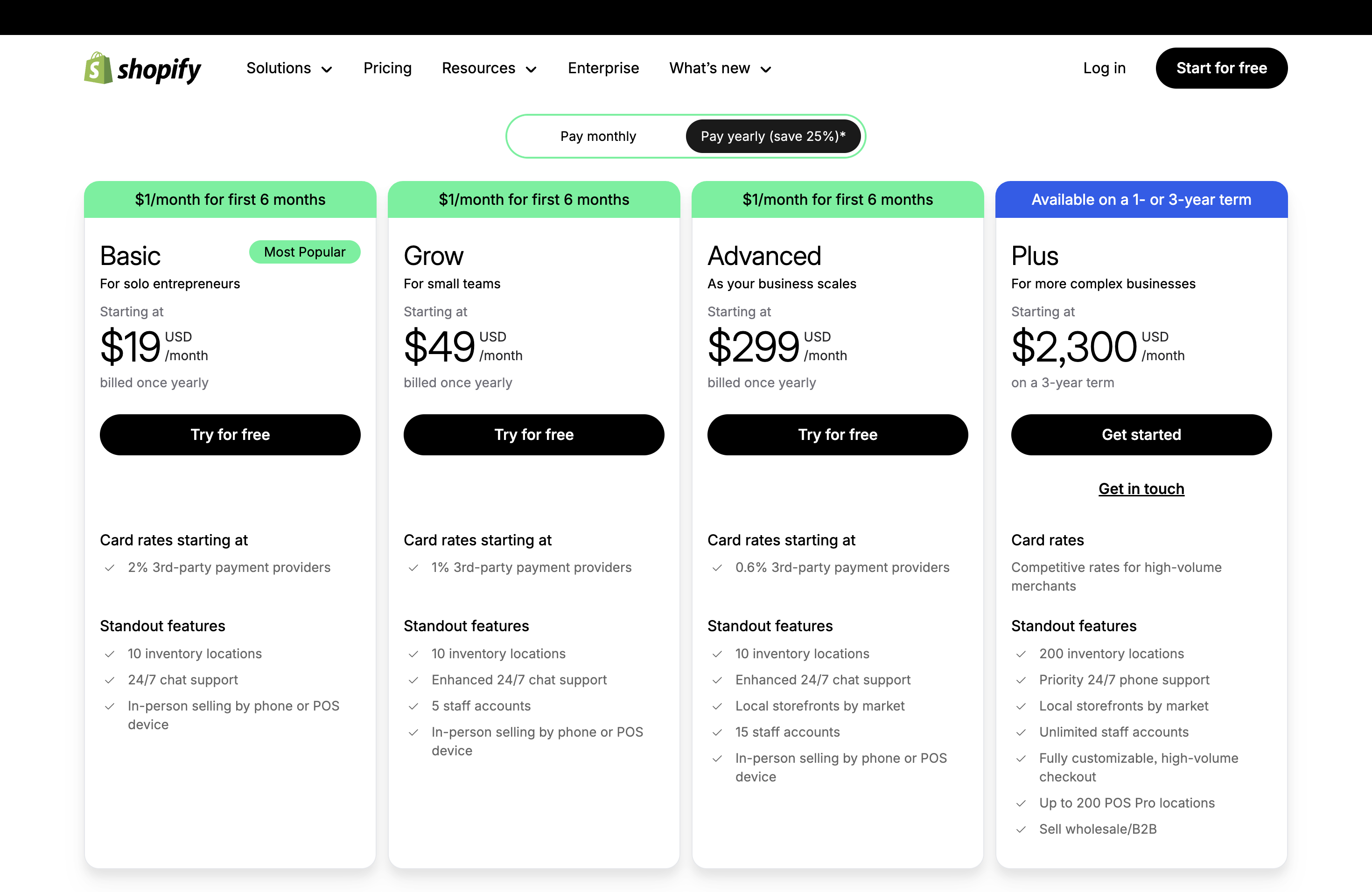Expand the Resources dropdown

(x=489, y=68)
